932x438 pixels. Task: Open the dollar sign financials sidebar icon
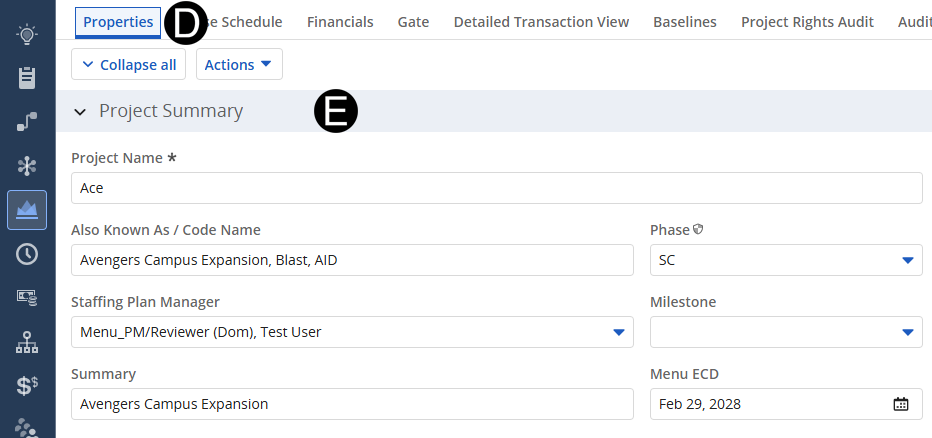(27, 386)
